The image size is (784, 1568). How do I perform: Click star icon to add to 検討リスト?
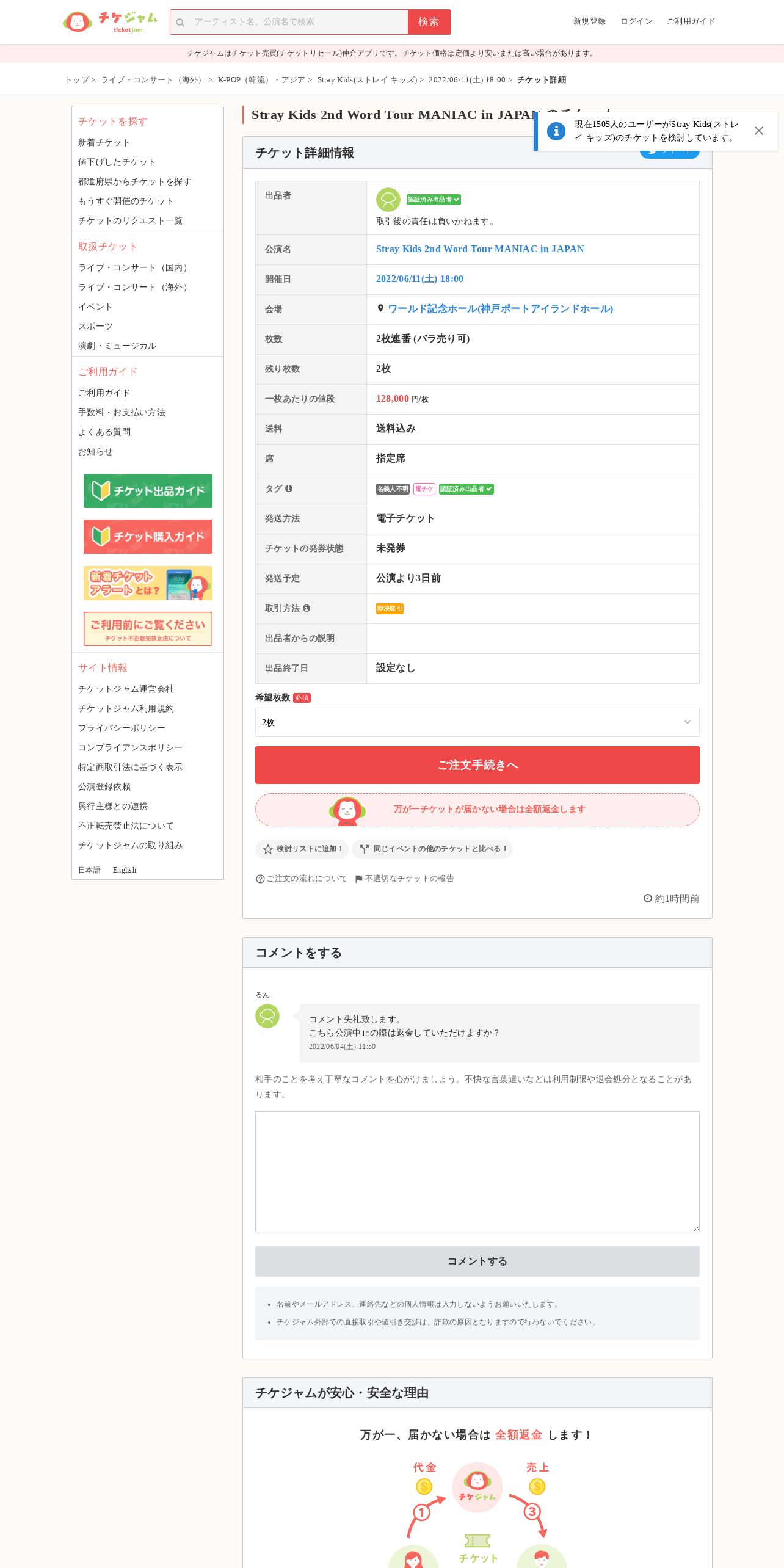coord(267,849)
